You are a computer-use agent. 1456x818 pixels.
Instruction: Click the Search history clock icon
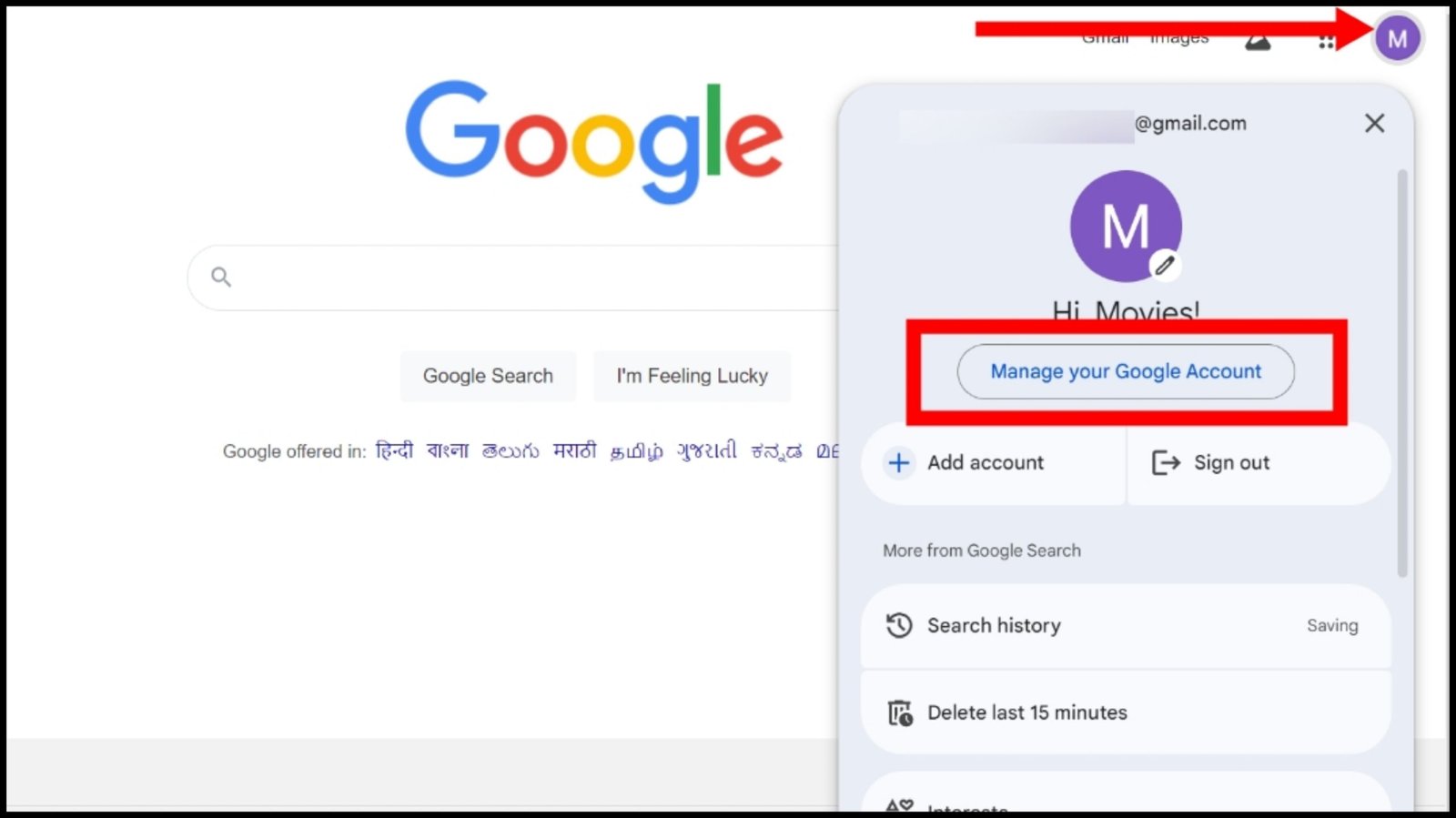[x=899, y=626]
